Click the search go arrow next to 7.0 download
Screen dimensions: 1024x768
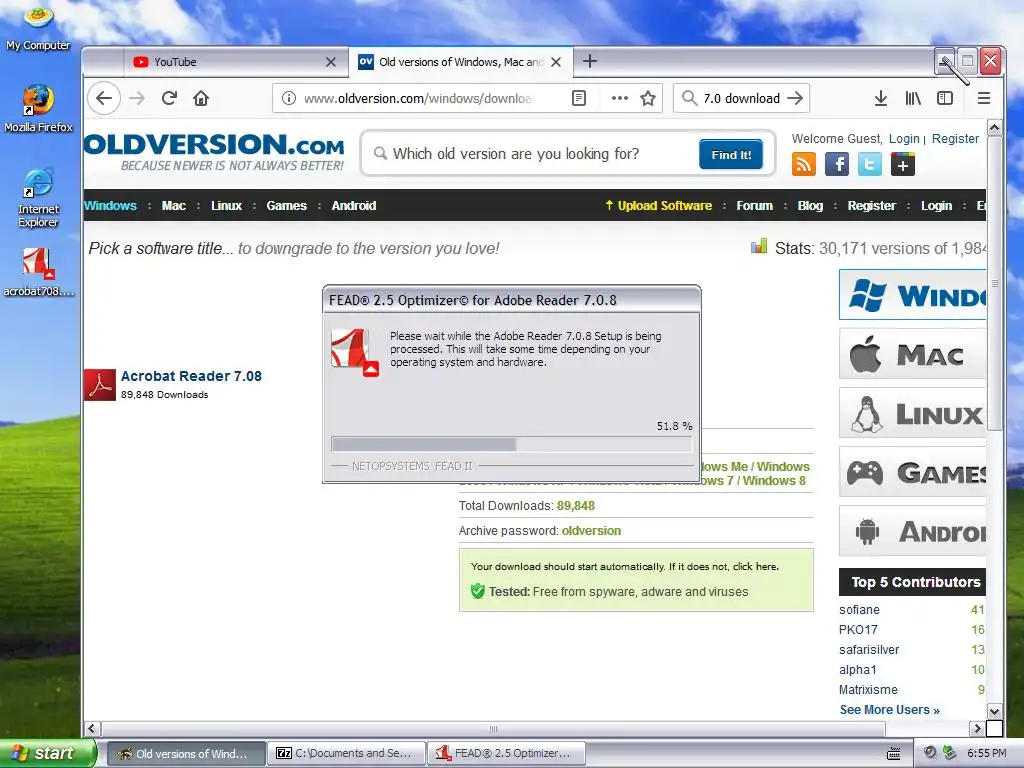[x=795, y=98]
